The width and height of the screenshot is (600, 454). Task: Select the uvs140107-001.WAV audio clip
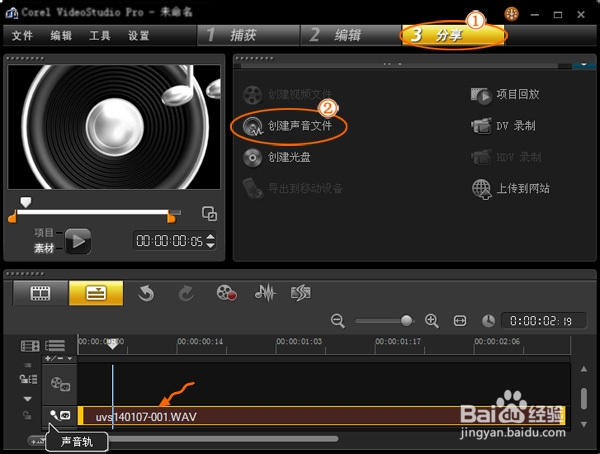point(321,416)
